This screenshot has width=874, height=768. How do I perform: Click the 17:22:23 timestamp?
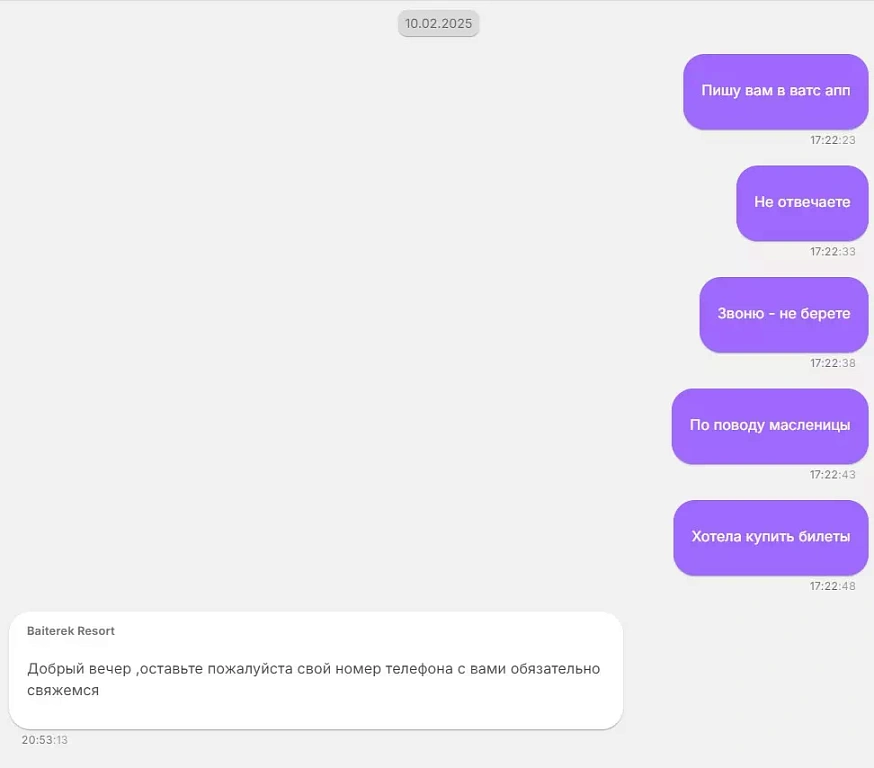(832, 141)
